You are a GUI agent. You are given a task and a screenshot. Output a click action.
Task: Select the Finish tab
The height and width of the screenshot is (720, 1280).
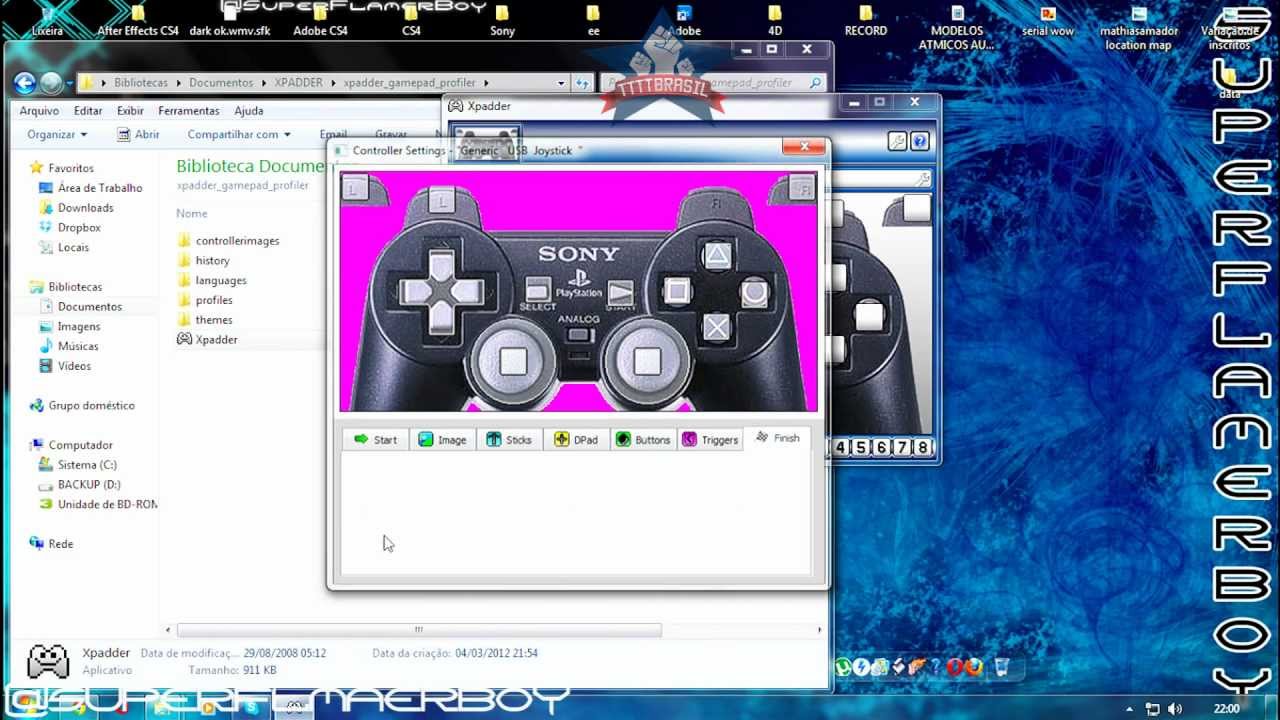coord(778,438)
